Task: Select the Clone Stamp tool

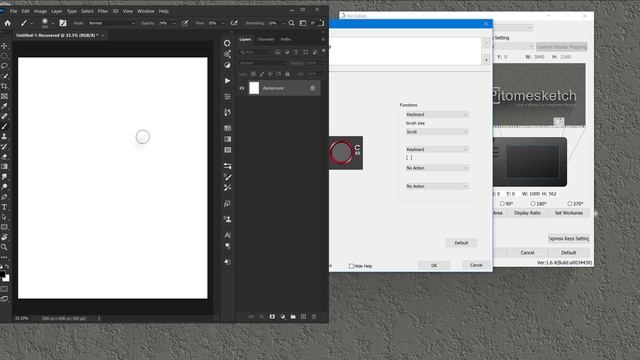Action: 4,136
